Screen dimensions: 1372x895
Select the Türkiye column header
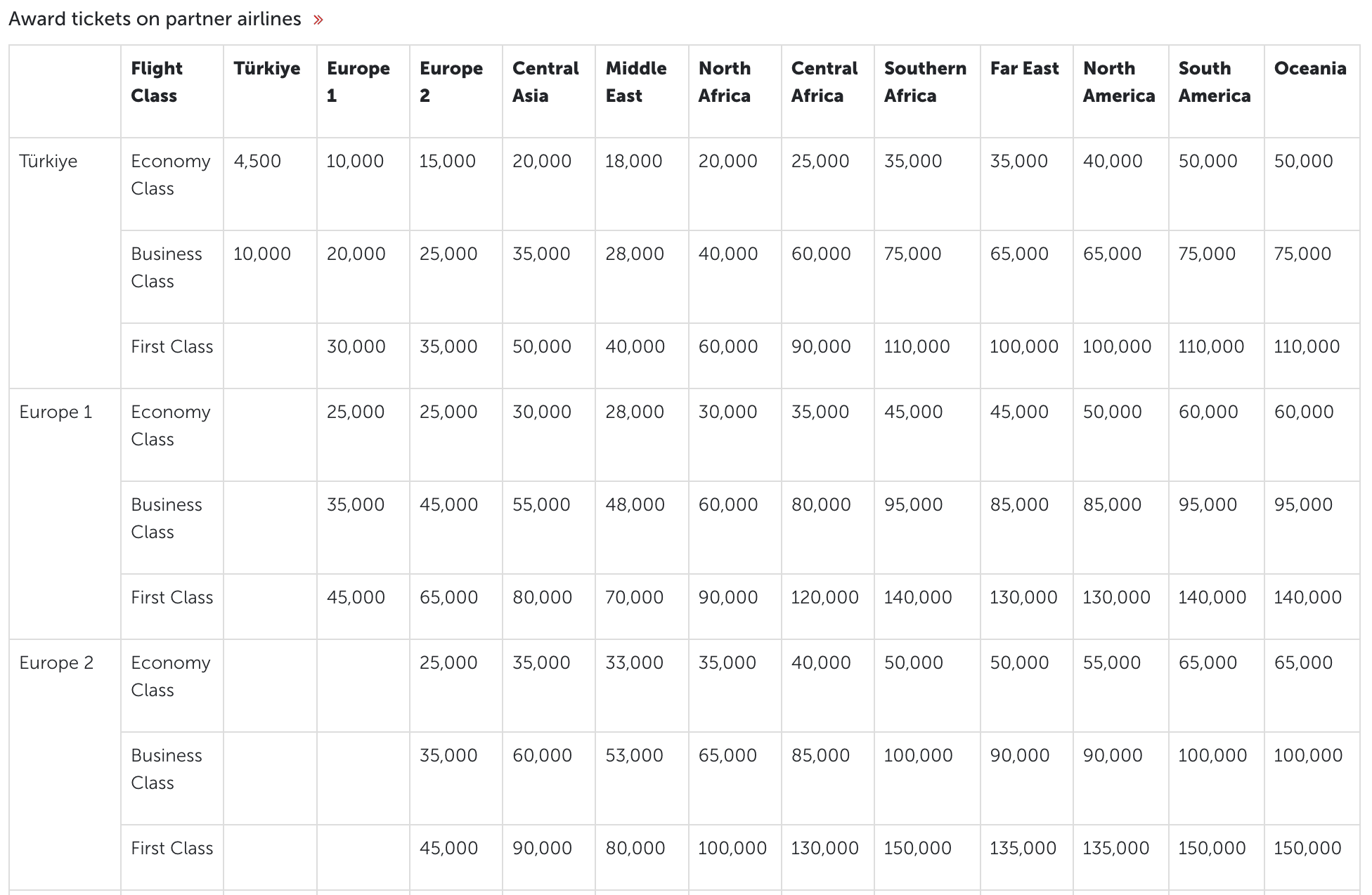point(266,68)
